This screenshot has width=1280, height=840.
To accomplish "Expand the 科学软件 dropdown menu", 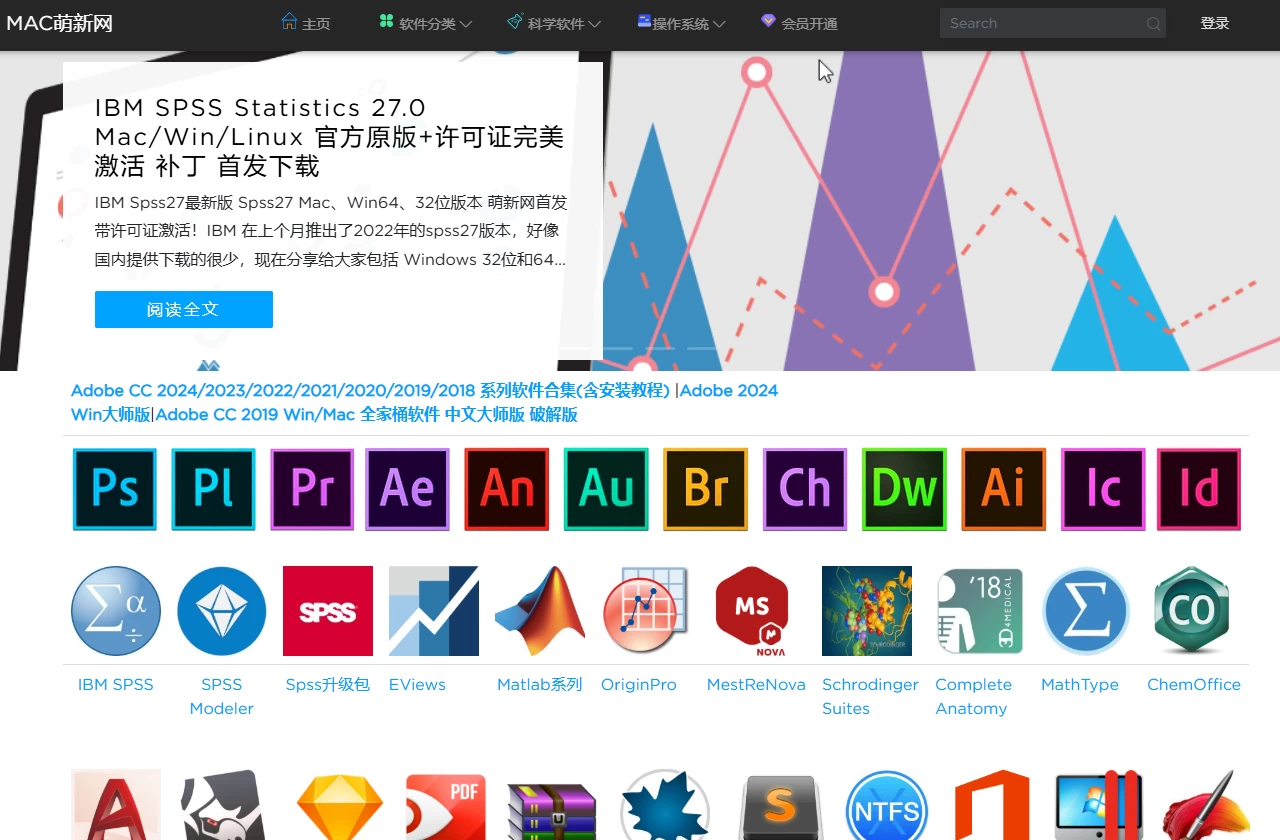I will click(x=552, y=23).
